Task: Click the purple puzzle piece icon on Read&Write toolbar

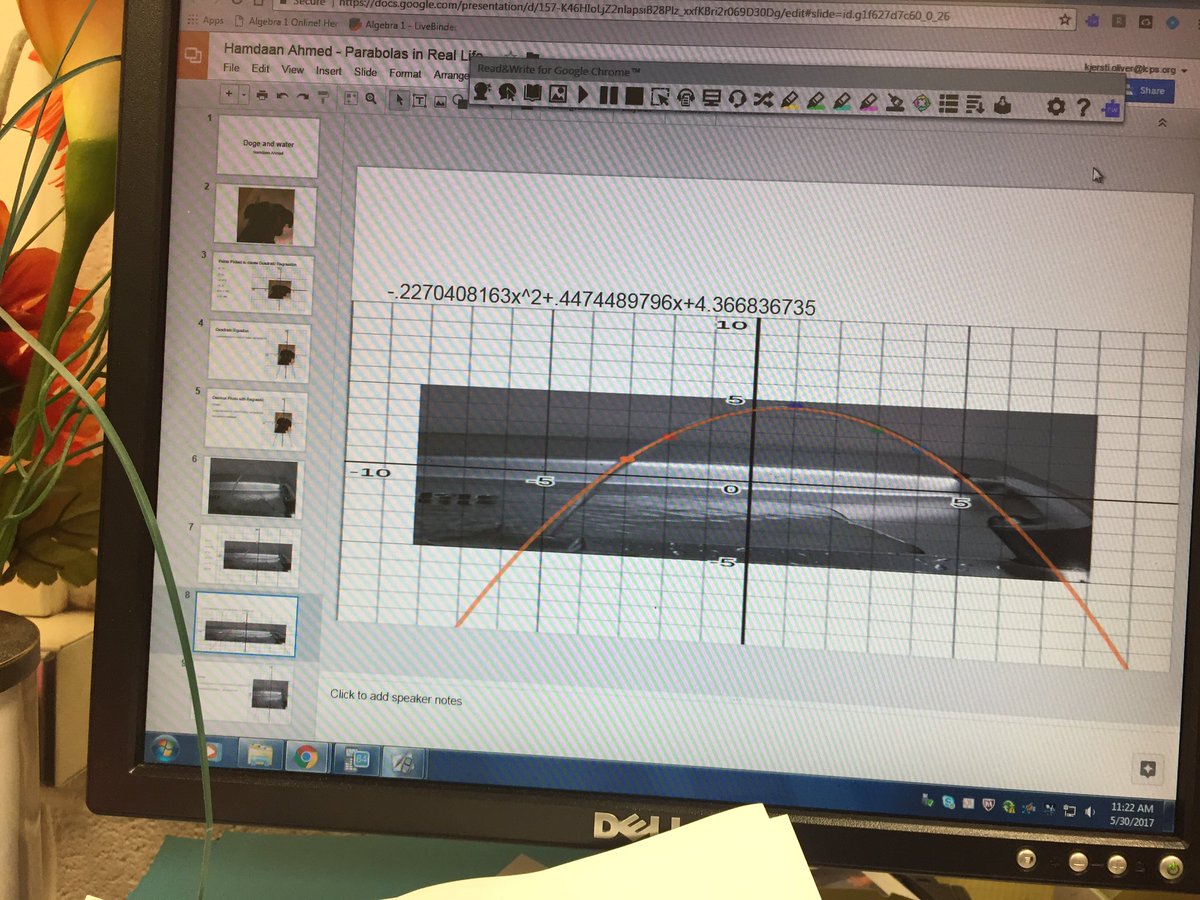Action: coord(1110,108)
